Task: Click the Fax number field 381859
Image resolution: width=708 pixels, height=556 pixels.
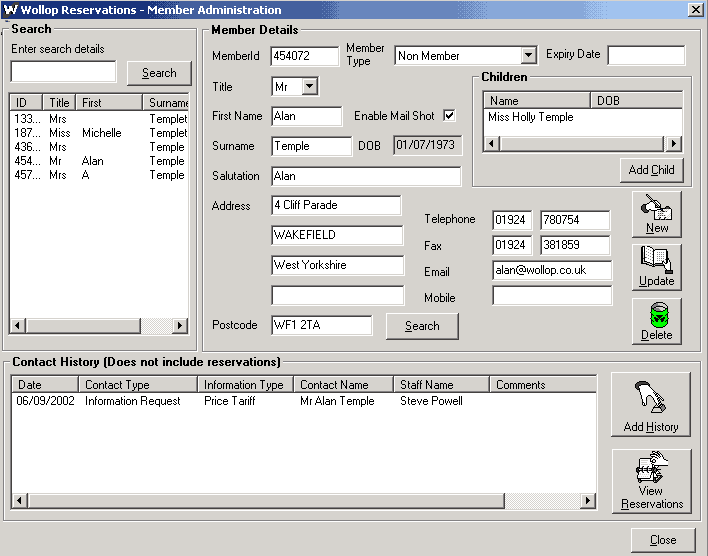Action: 575,245
